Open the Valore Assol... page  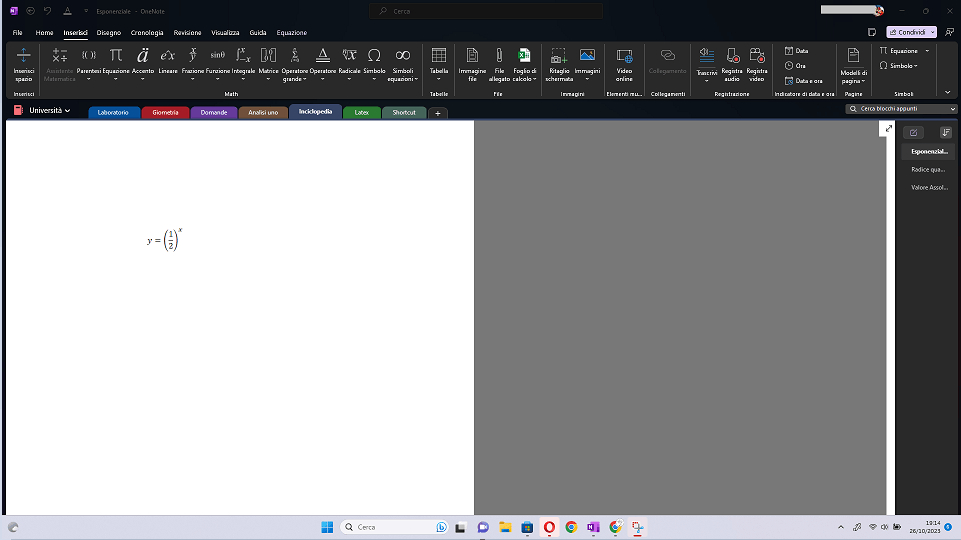click(x=929, y=188)
